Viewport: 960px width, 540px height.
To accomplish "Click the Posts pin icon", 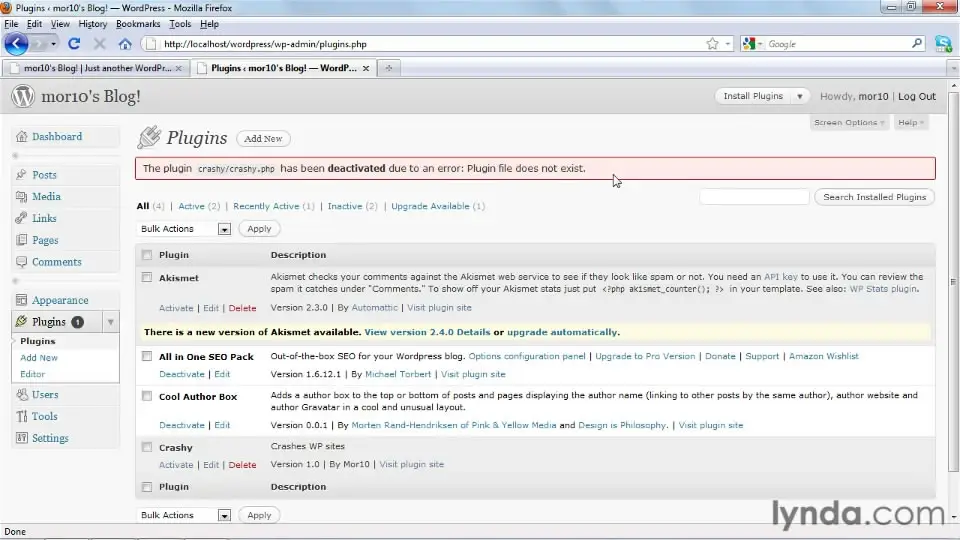I will [21, 174].
